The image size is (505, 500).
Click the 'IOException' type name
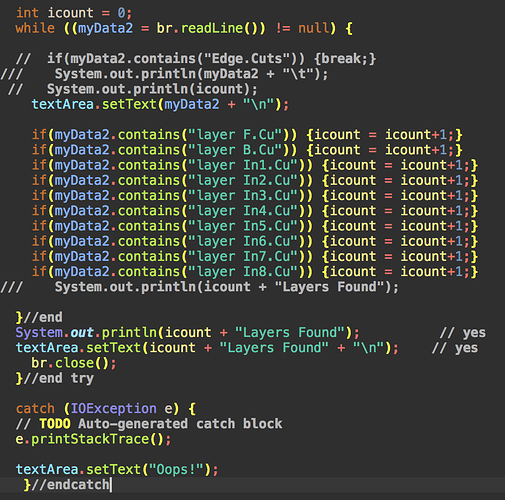(113, 409)
